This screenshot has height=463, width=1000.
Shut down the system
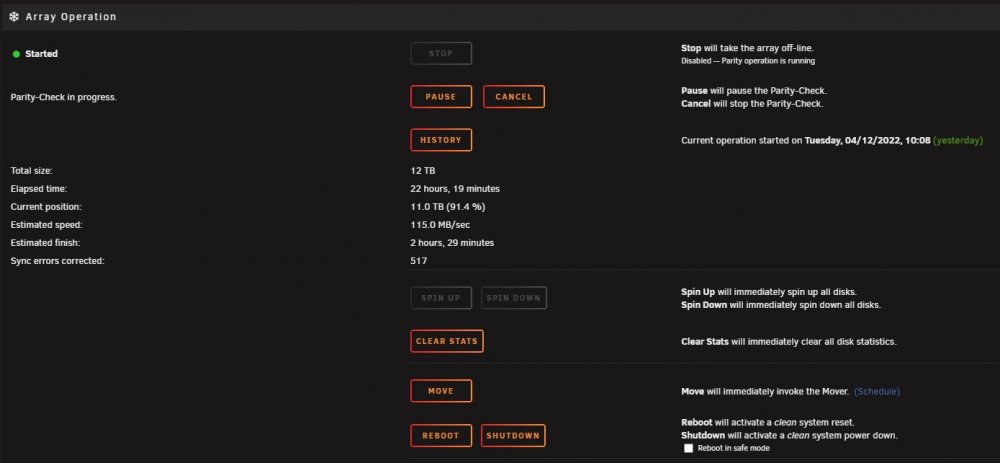point(513,436)
